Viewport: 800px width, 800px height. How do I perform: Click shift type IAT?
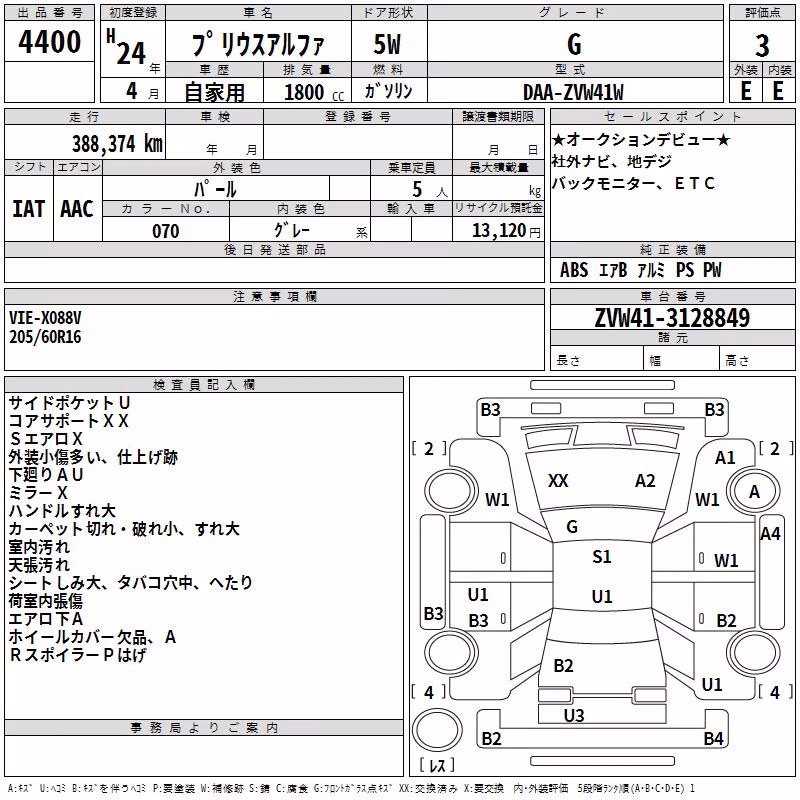(28, 209)
